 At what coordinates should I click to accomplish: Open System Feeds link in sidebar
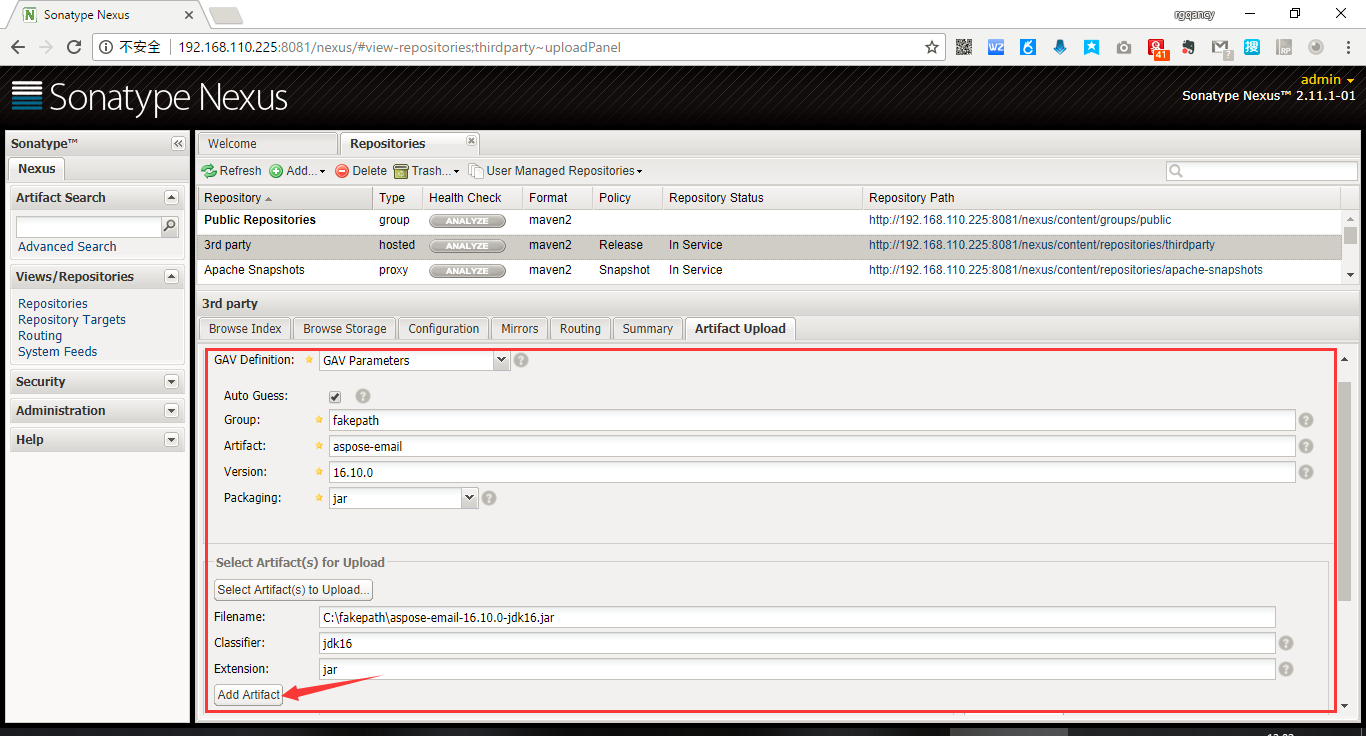point(58,352)
